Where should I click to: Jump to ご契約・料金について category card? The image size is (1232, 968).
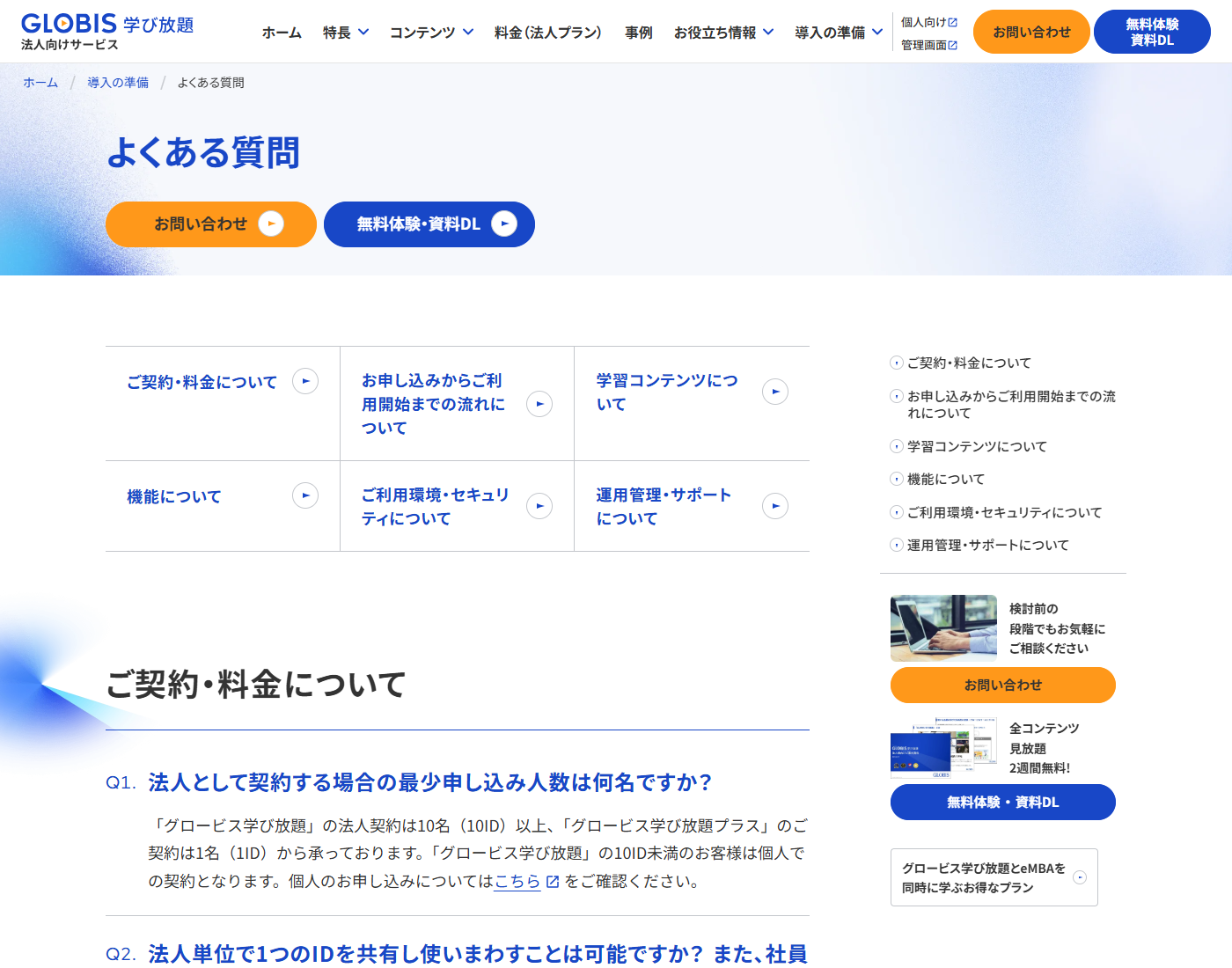pyautogui.click(x=223, y=403)
